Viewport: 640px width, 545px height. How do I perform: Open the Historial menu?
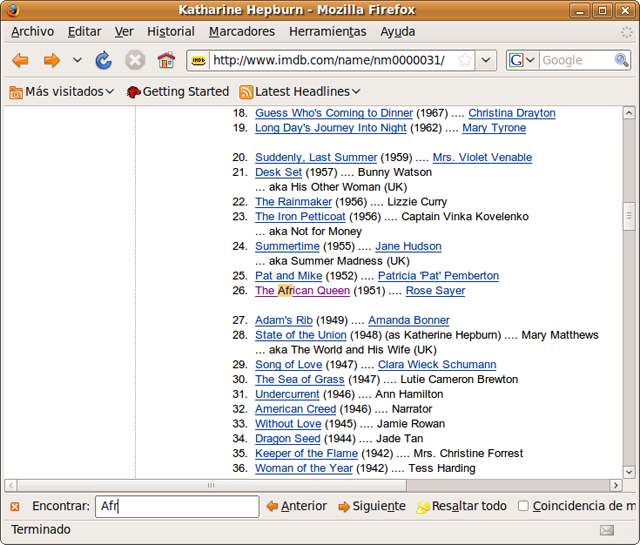tap(170, 31)
